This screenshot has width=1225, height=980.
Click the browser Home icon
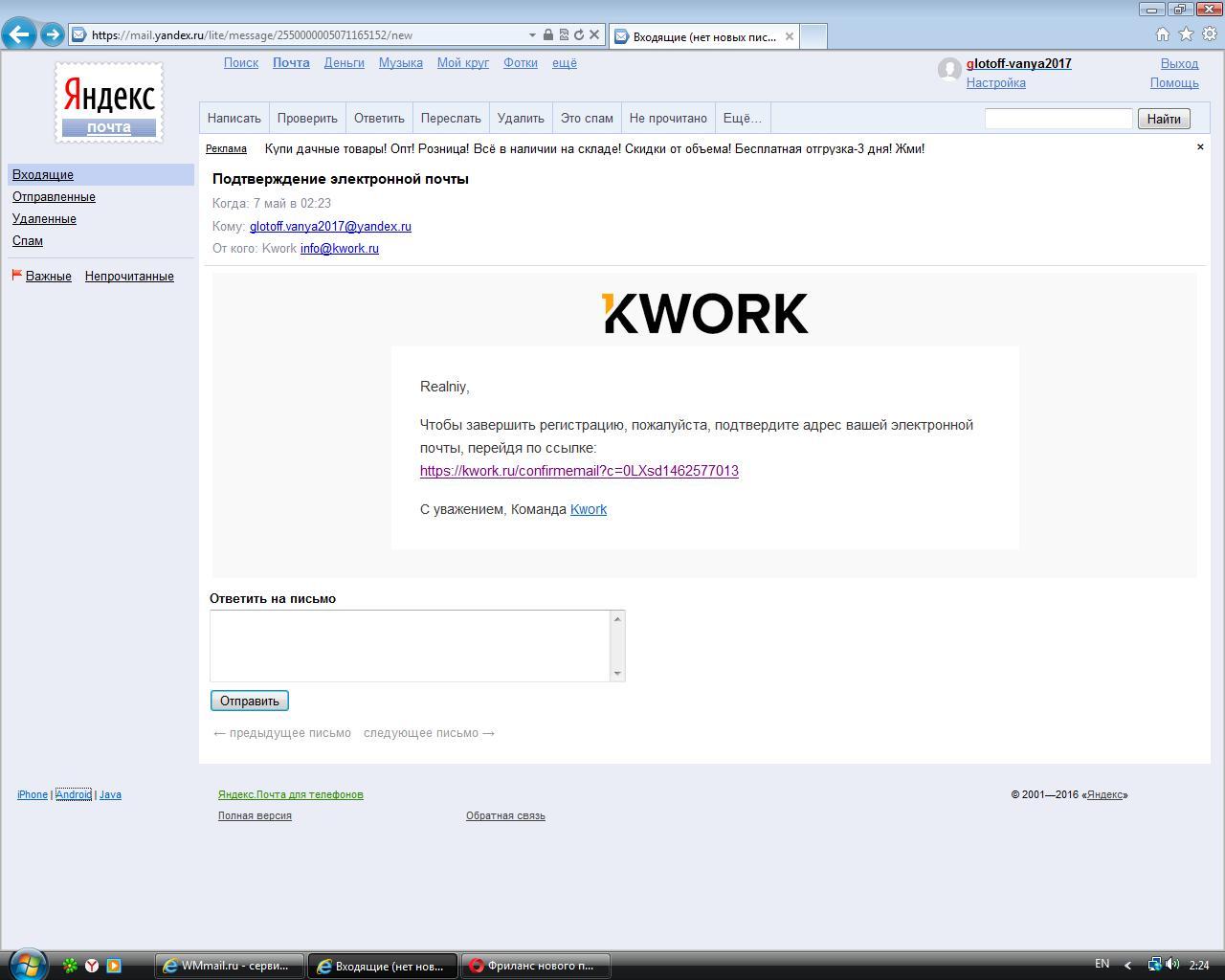pyautogui.click(x=1163, y=34)
